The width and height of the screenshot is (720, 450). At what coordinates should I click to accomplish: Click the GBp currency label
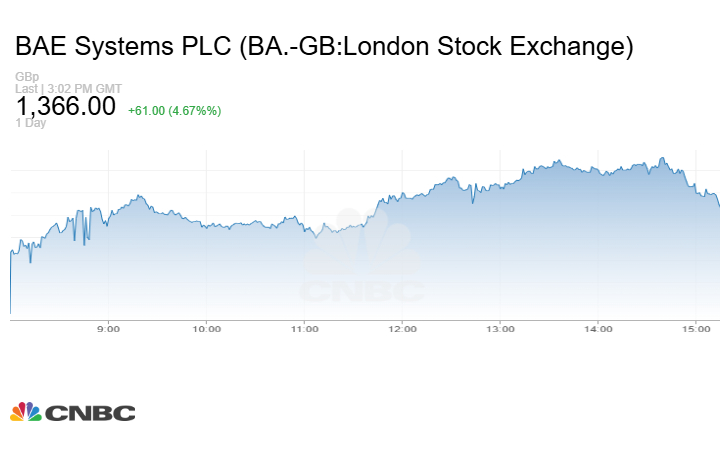tap(27, 77)
